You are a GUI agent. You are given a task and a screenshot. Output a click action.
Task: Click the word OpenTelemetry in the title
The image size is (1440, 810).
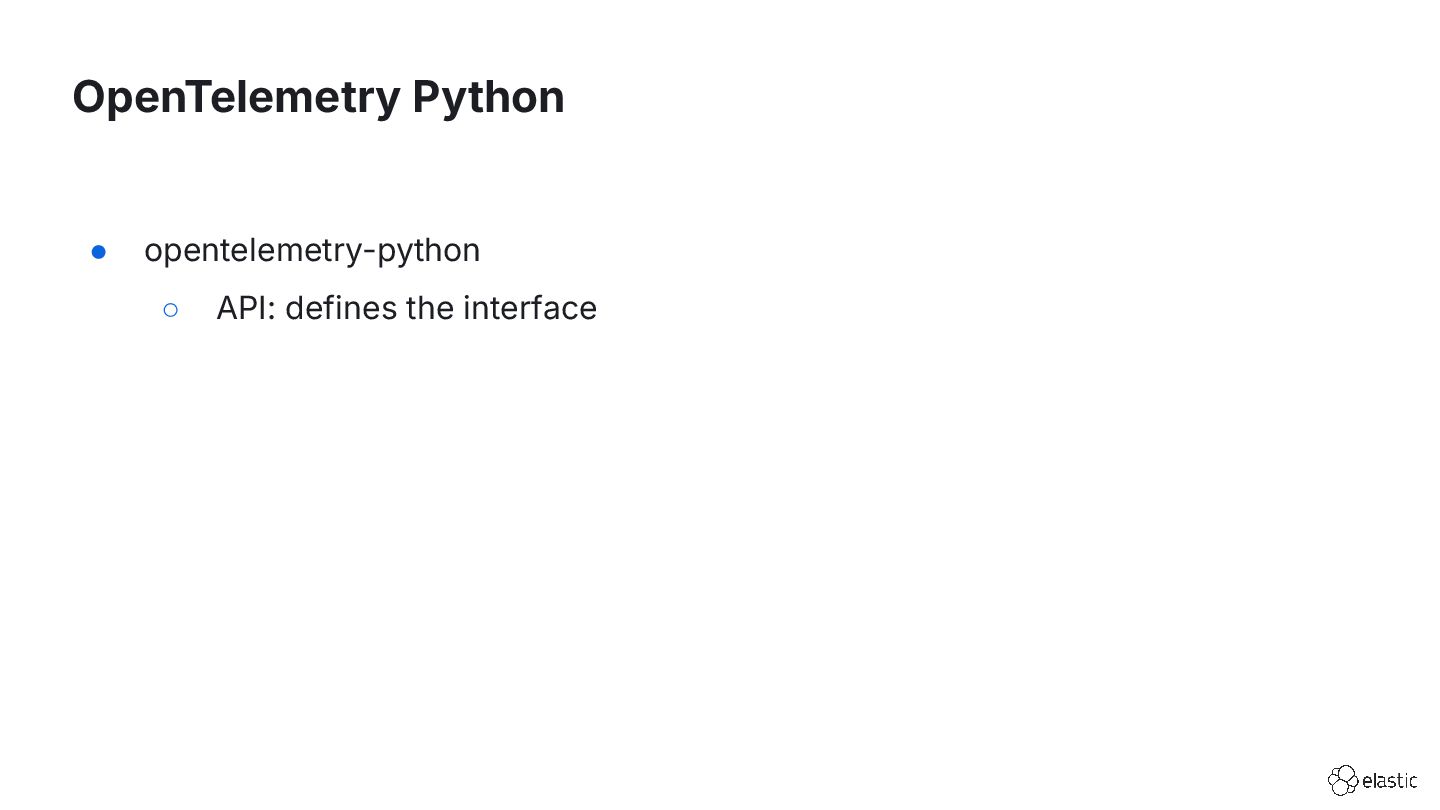[x=235, y=97]
